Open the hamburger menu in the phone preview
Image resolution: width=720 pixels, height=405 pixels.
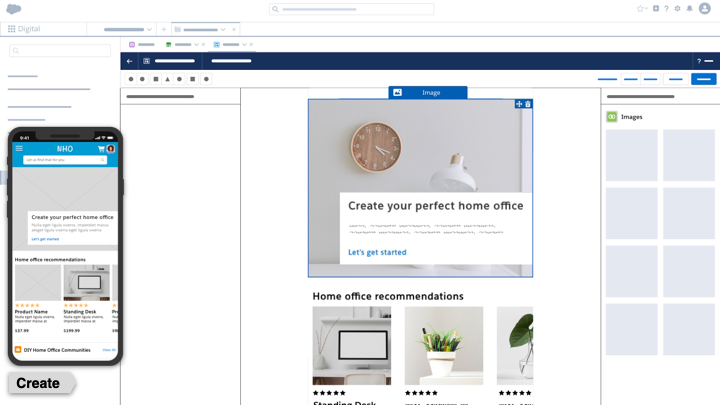coord(19,148)
